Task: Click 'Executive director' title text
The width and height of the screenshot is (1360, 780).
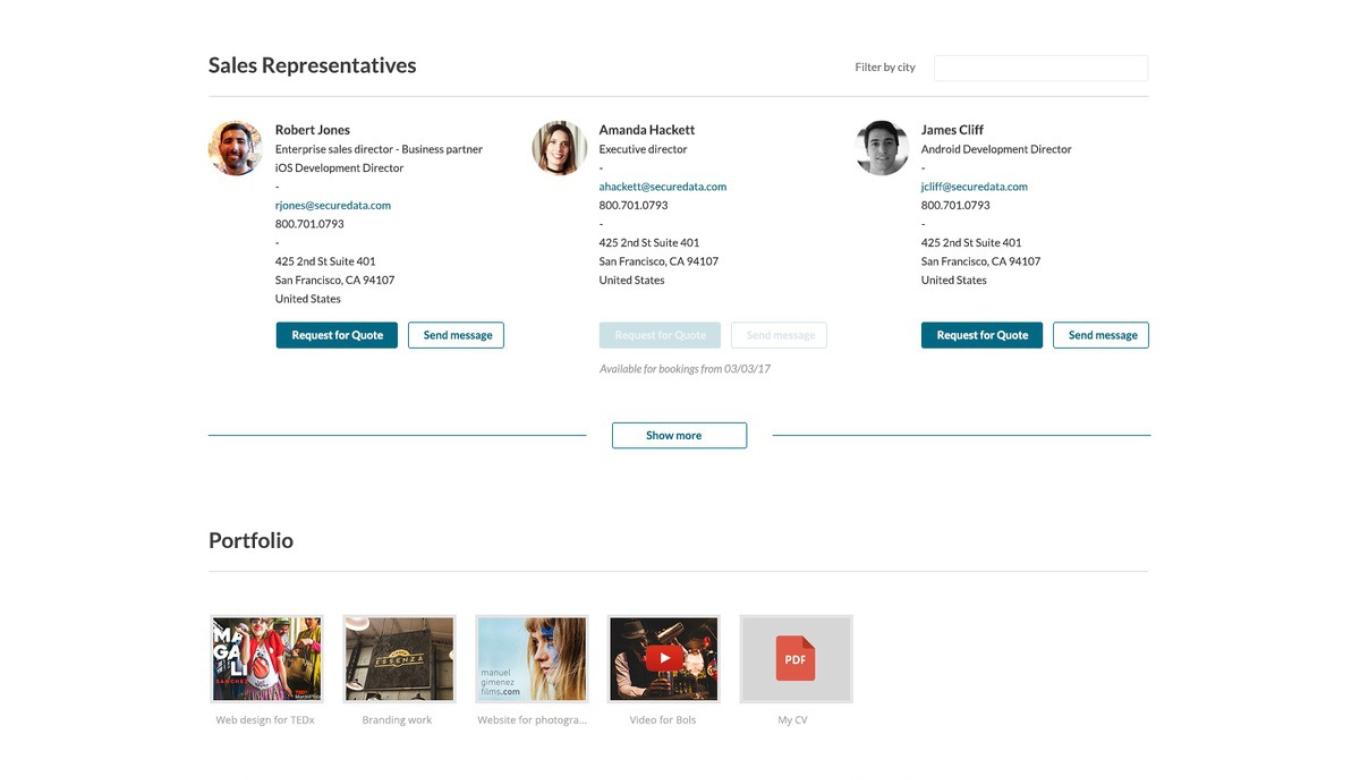Action: tap(643, 149)
